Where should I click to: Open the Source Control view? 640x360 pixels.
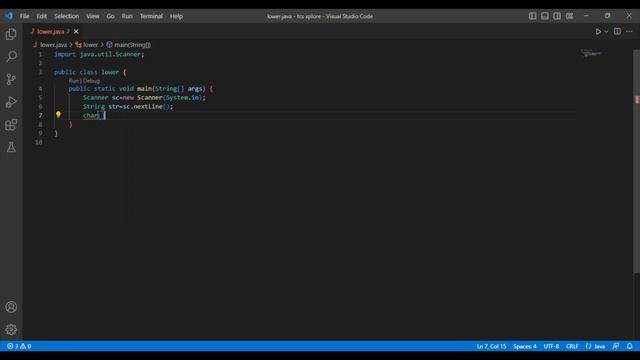click(x=11, y=79)
